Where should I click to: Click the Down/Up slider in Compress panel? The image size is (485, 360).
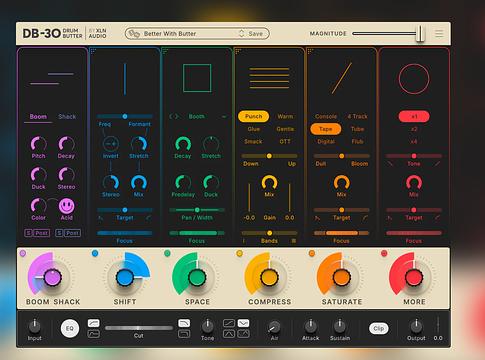[269, 156]
